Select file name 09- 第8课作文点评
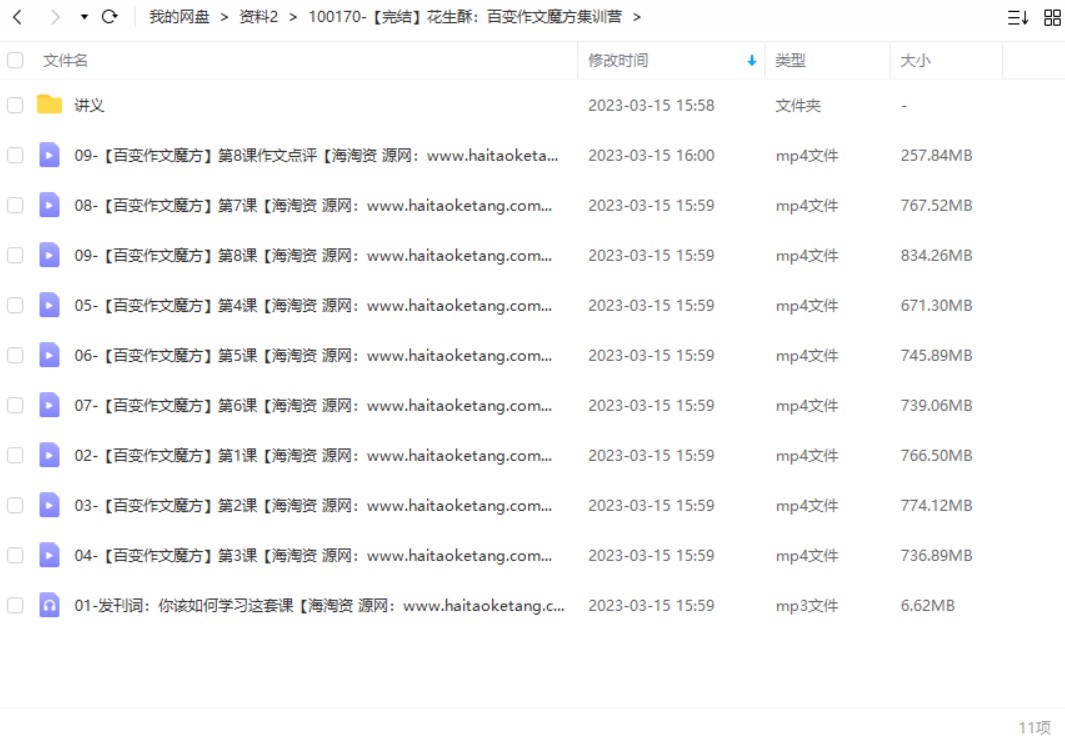 coord(316,156)
